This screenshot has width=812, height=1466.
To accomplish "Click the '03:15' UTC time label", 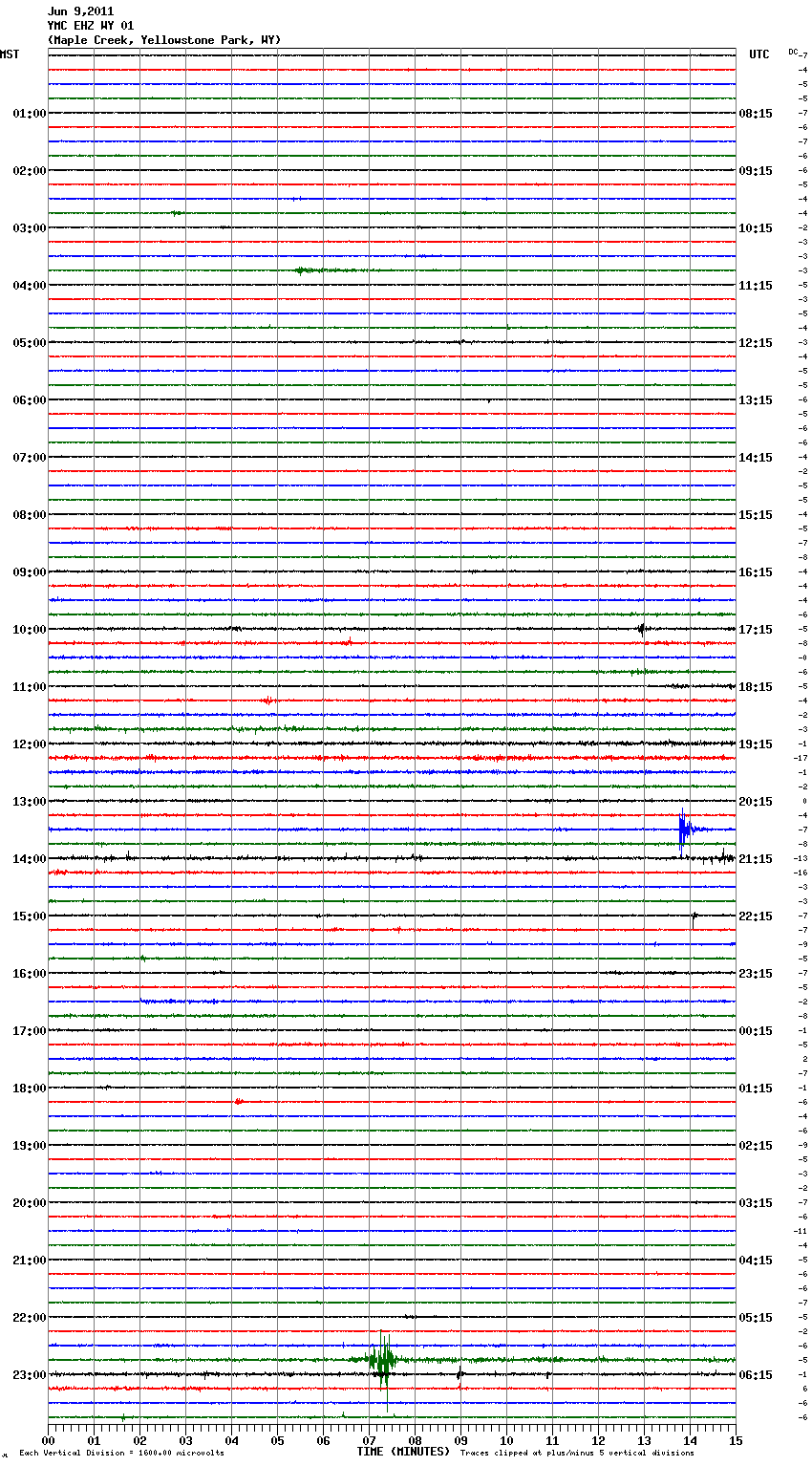I will pos(756,1203).
